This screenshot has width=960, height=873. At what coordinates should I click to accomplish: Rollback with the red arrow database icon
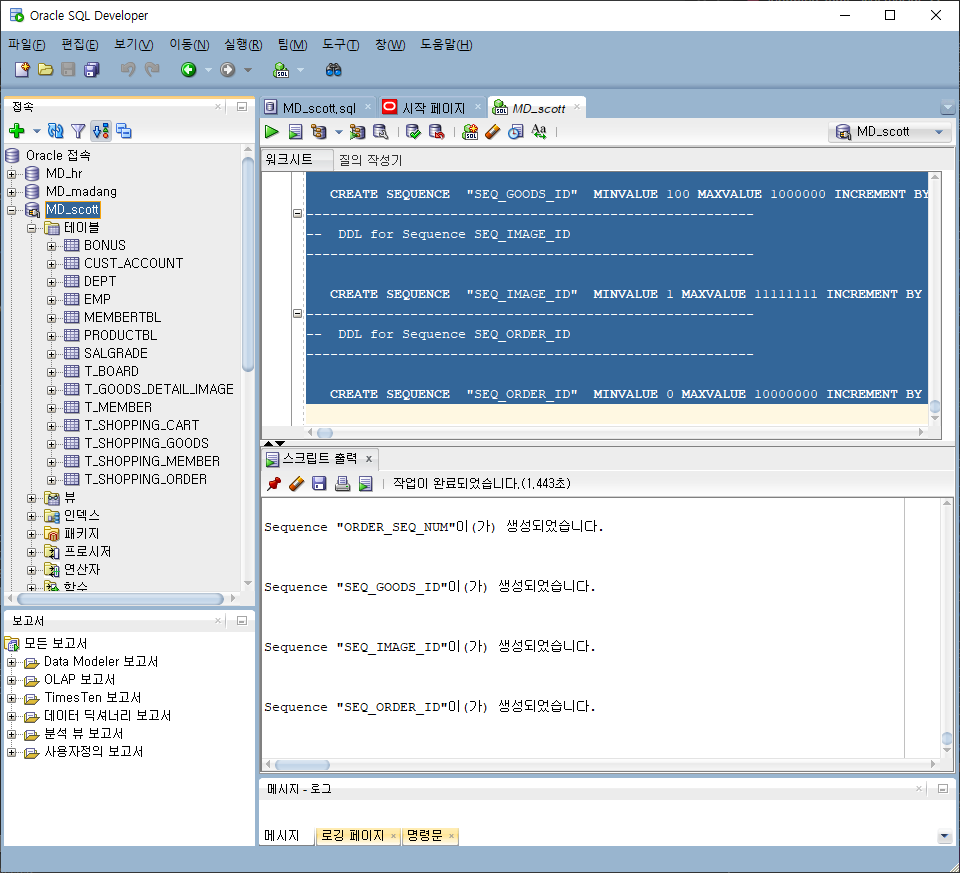[437, 132]
